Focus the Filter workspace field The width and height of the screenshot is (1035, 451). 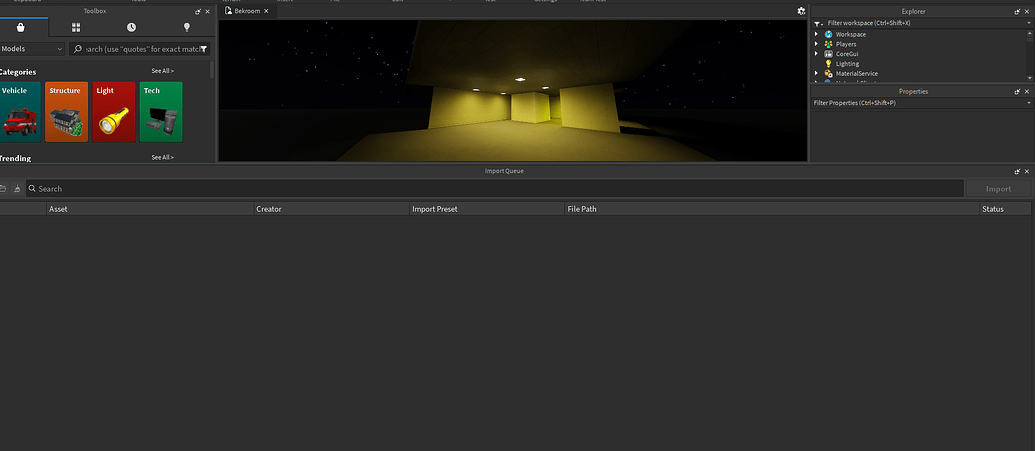point(924,23)
